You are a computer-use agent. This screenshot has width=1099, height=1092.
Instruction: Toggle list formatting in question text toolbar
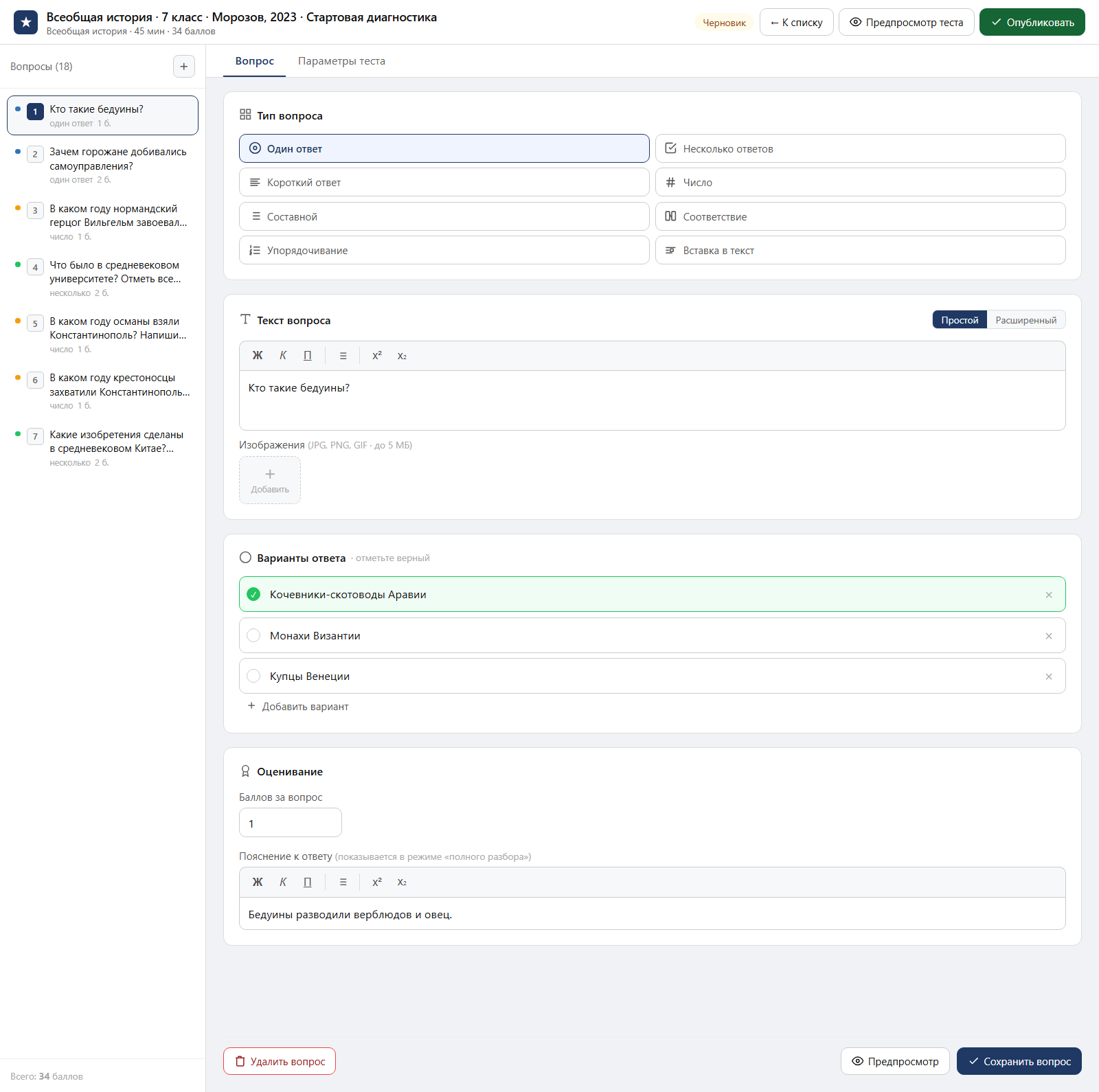point(343,356)
